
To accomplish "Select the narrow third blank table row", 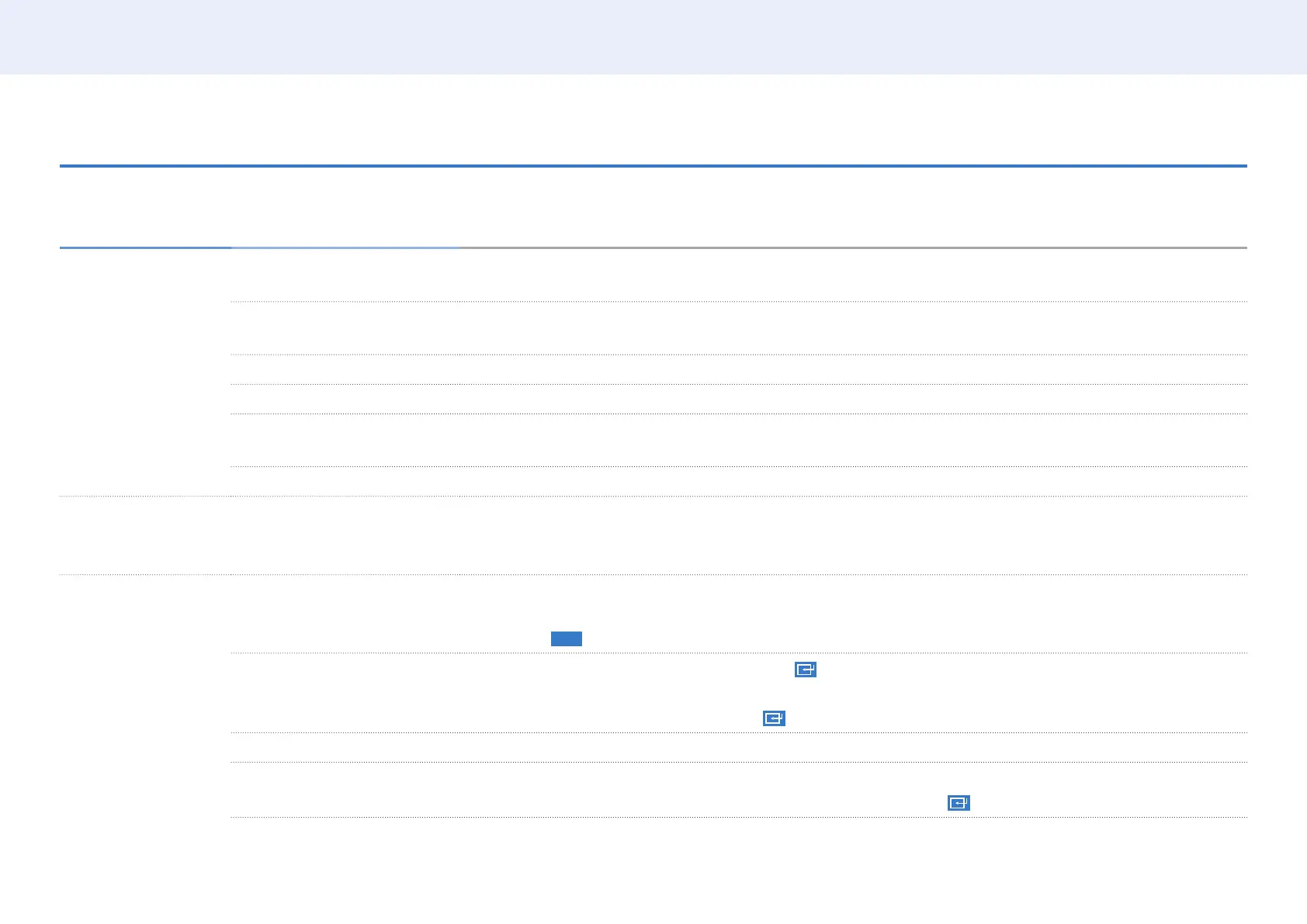I will [x=739, y=370].
